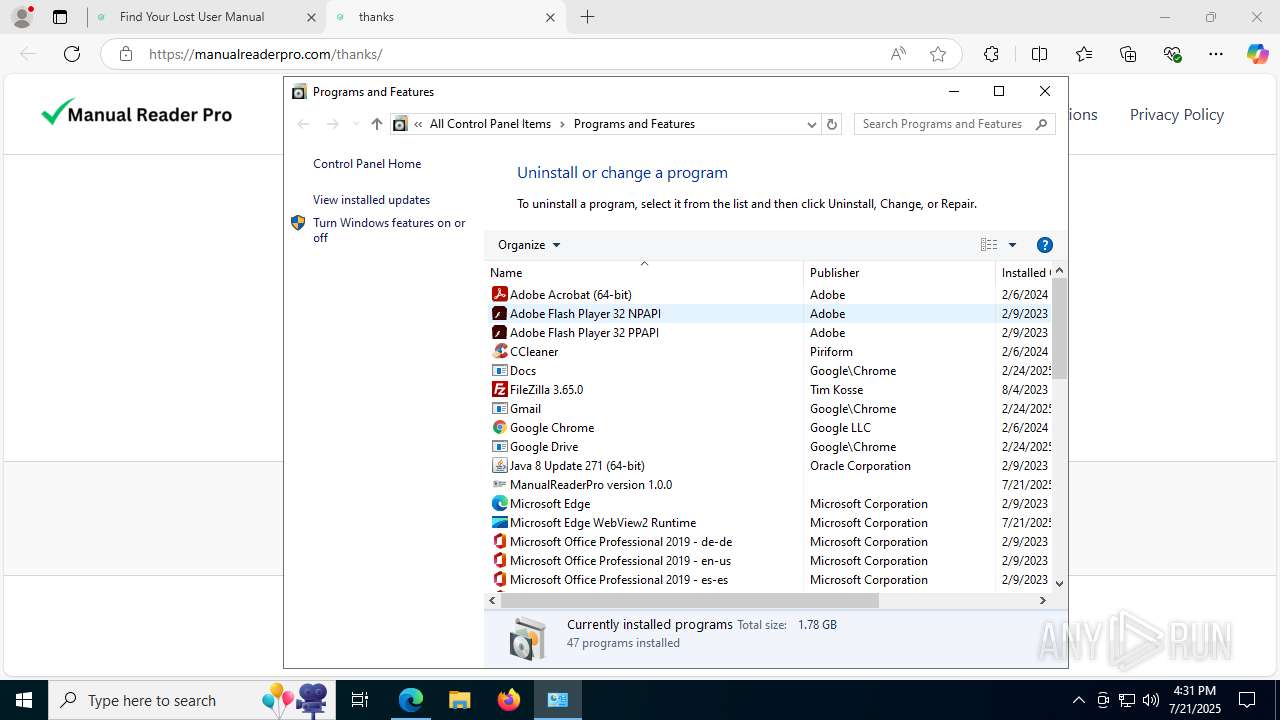Go up one level in Control Panel
The image size is (1280, 720).
(376, 124)
